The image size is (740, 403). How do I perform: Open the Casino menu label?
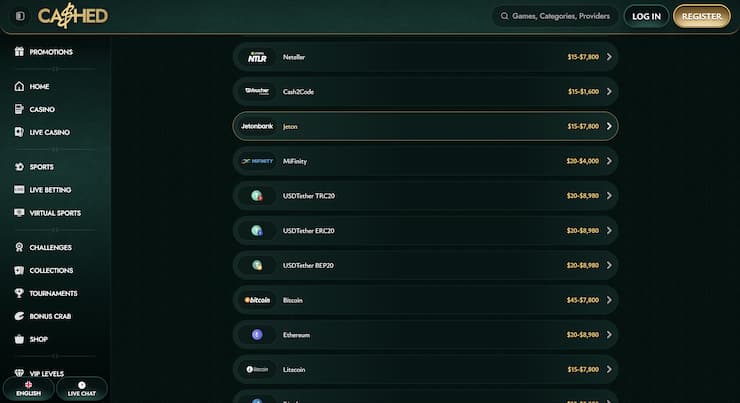[x=42, y=109]
